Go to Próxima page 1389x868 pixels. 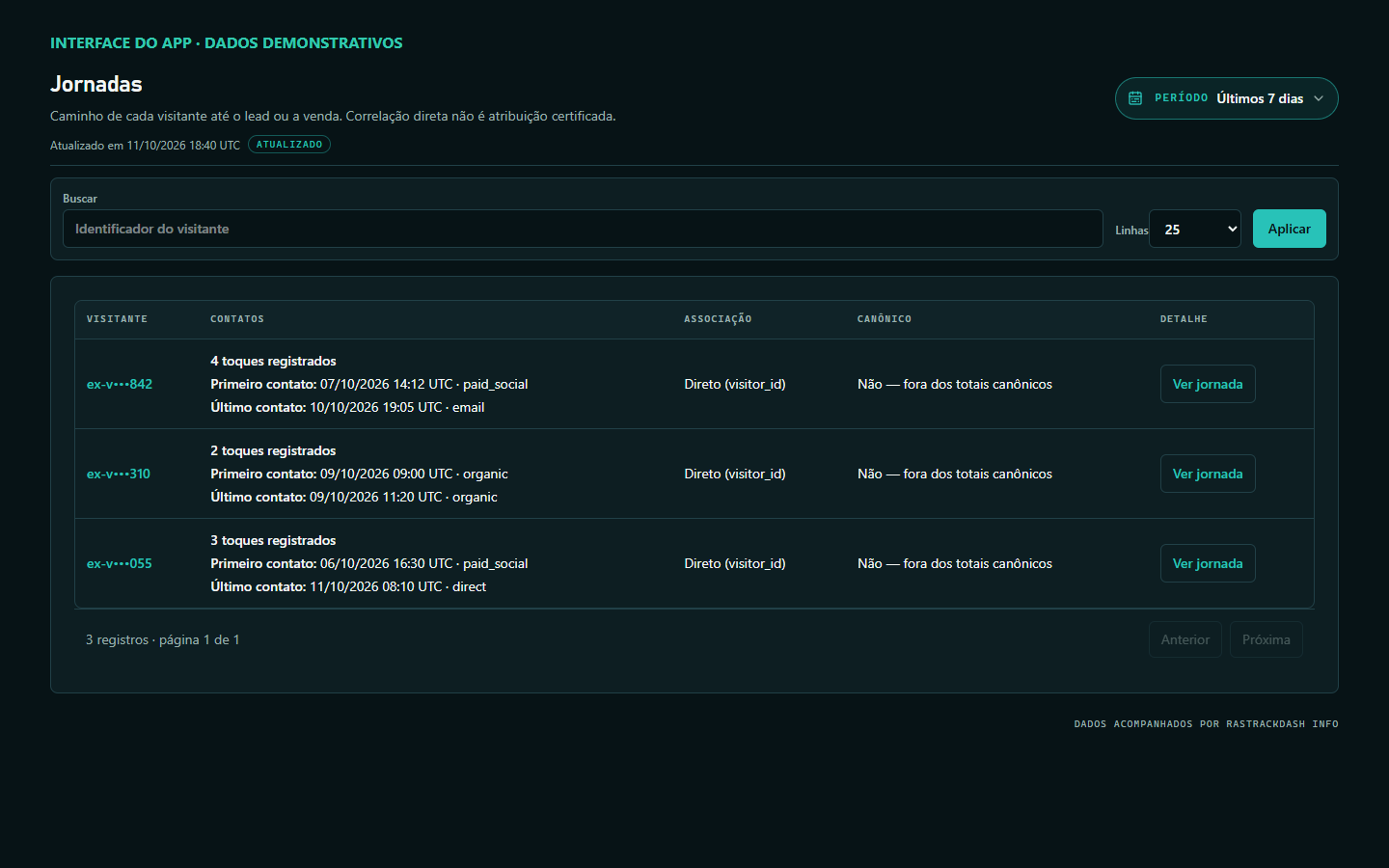pos(1266,639)
